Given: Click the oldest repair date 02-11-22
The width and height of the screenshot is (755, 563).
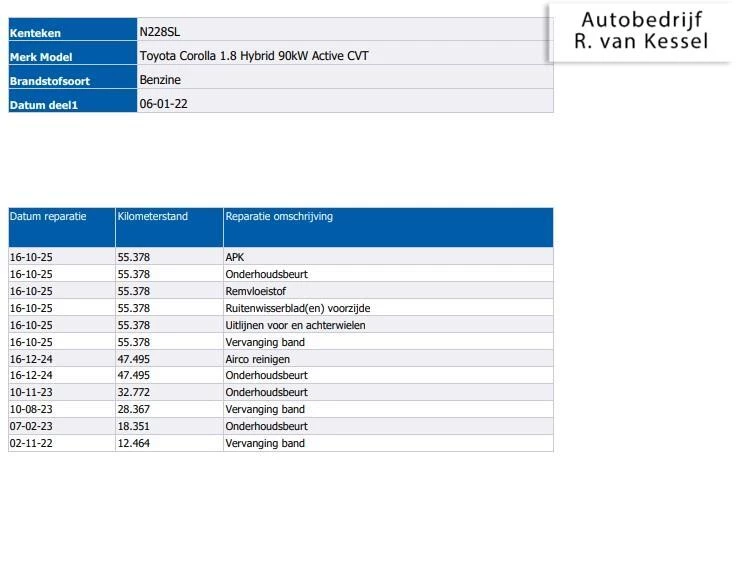Looking at the screenshot, I should click(31, 444).
